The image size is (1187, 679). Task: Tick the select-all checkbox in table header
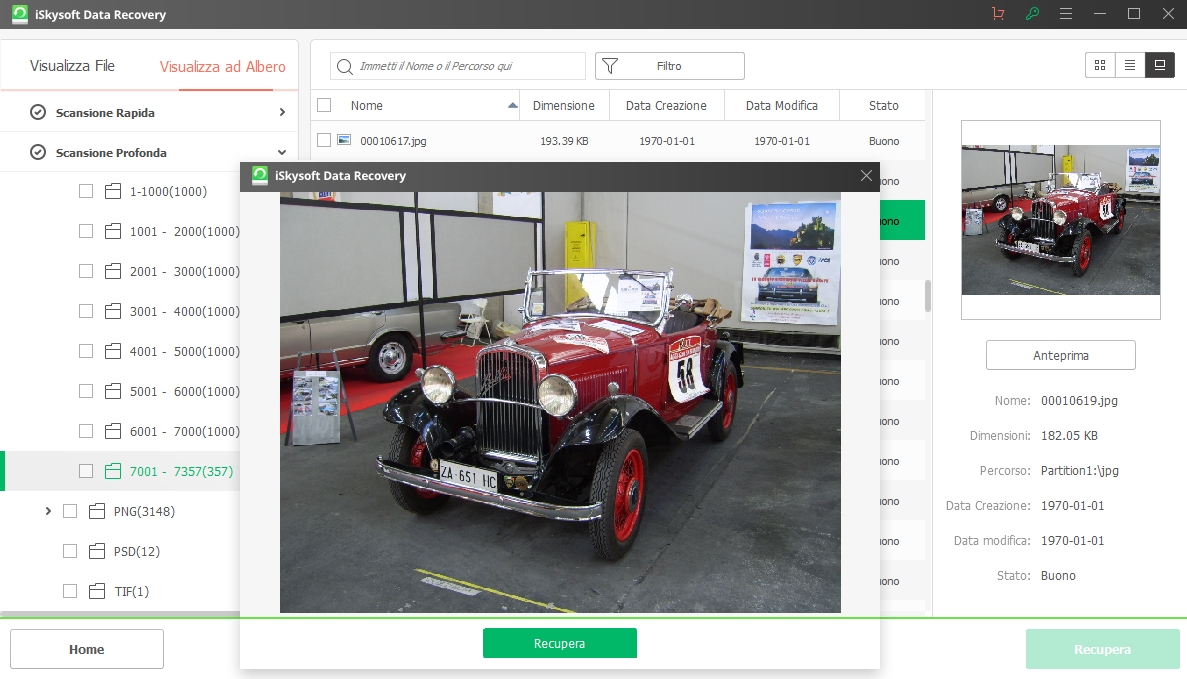coord(324,105)
